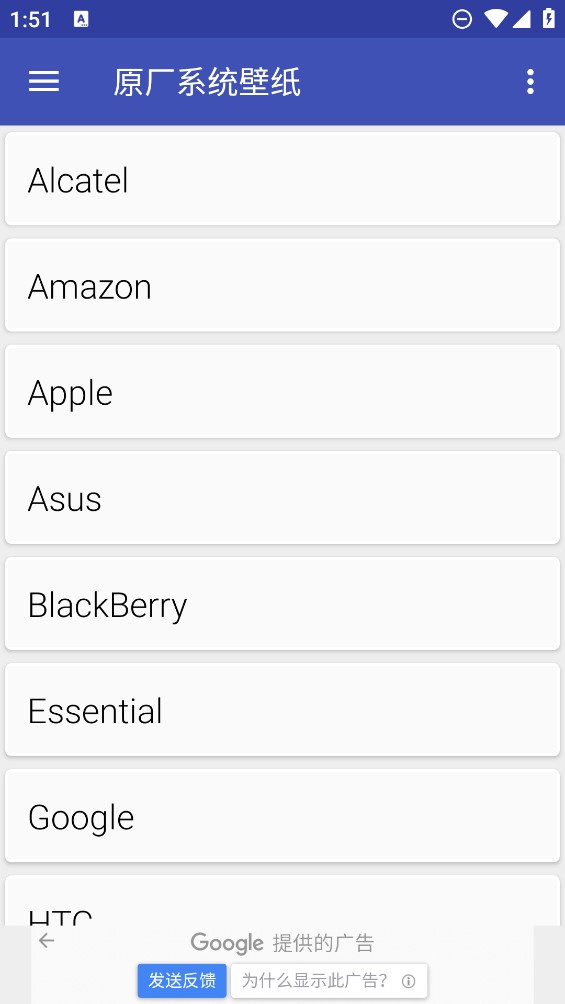Screen dimensions: 565x1004
Task: Open the Apple wallpapers category
Action: (282, 391)
